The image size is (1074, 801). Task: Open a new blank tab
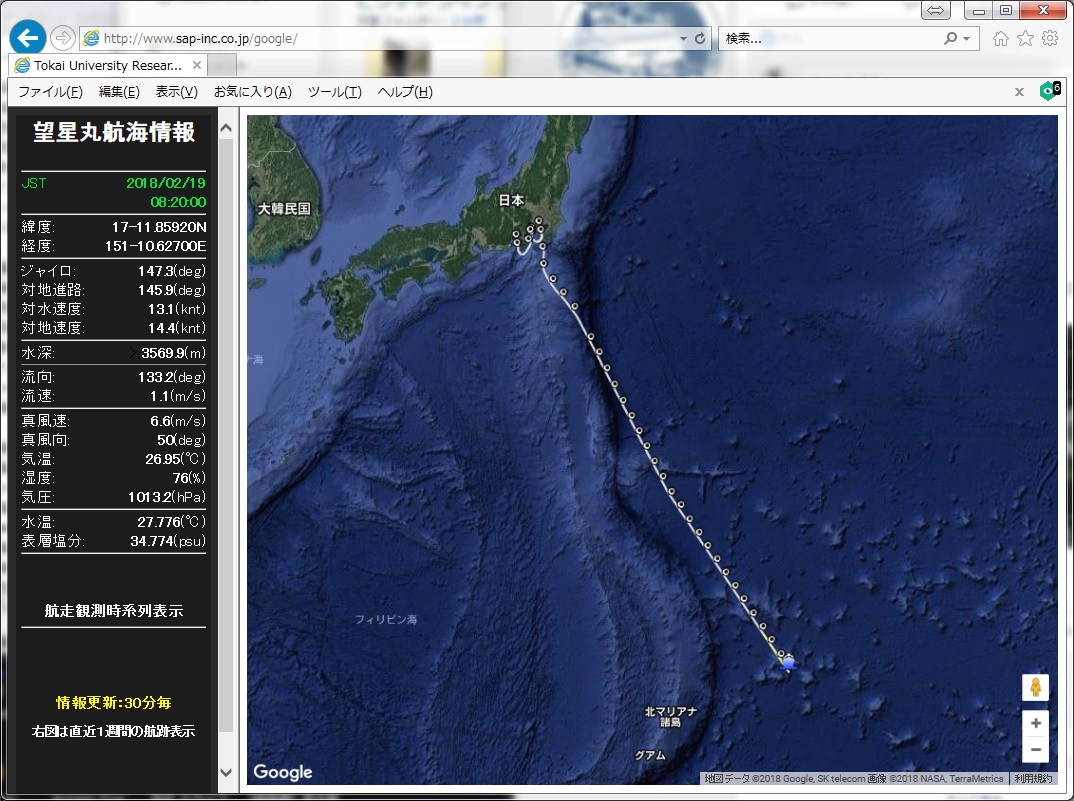click(x=221, y=66)
